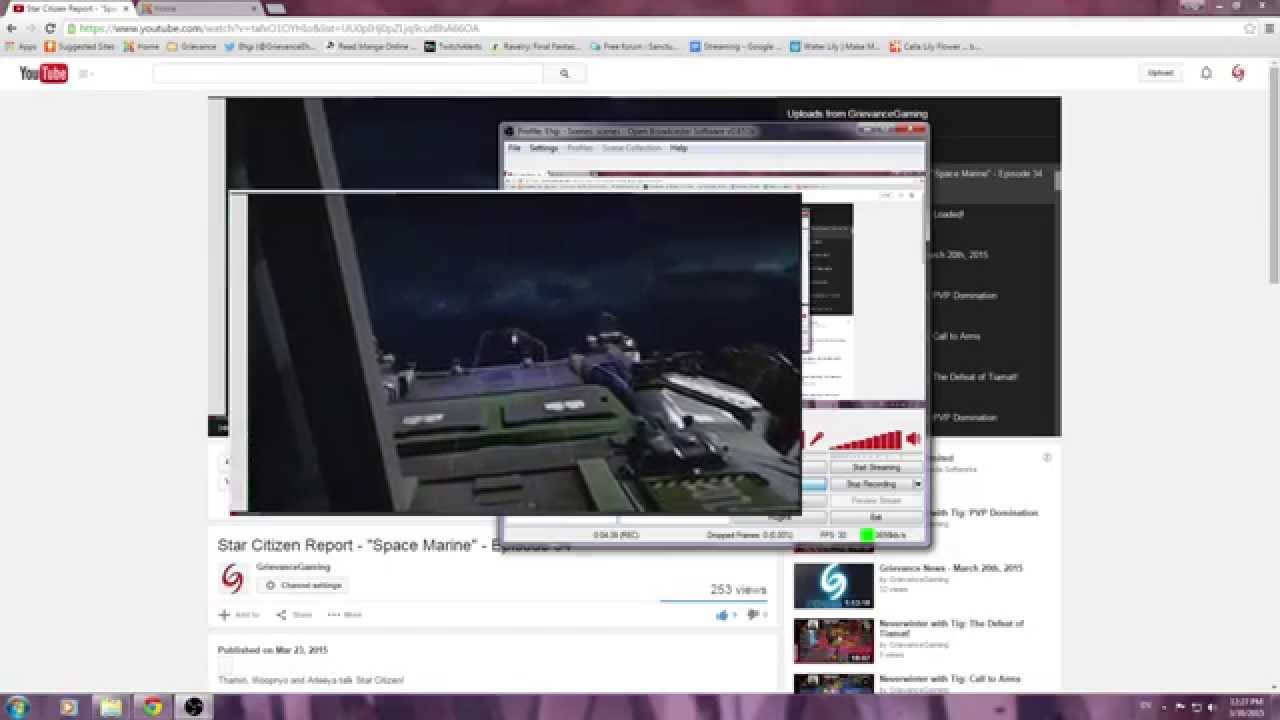This screenshot has height=720, width=1280.
Task: Click Channel settings button
Action: coord(304,585)
